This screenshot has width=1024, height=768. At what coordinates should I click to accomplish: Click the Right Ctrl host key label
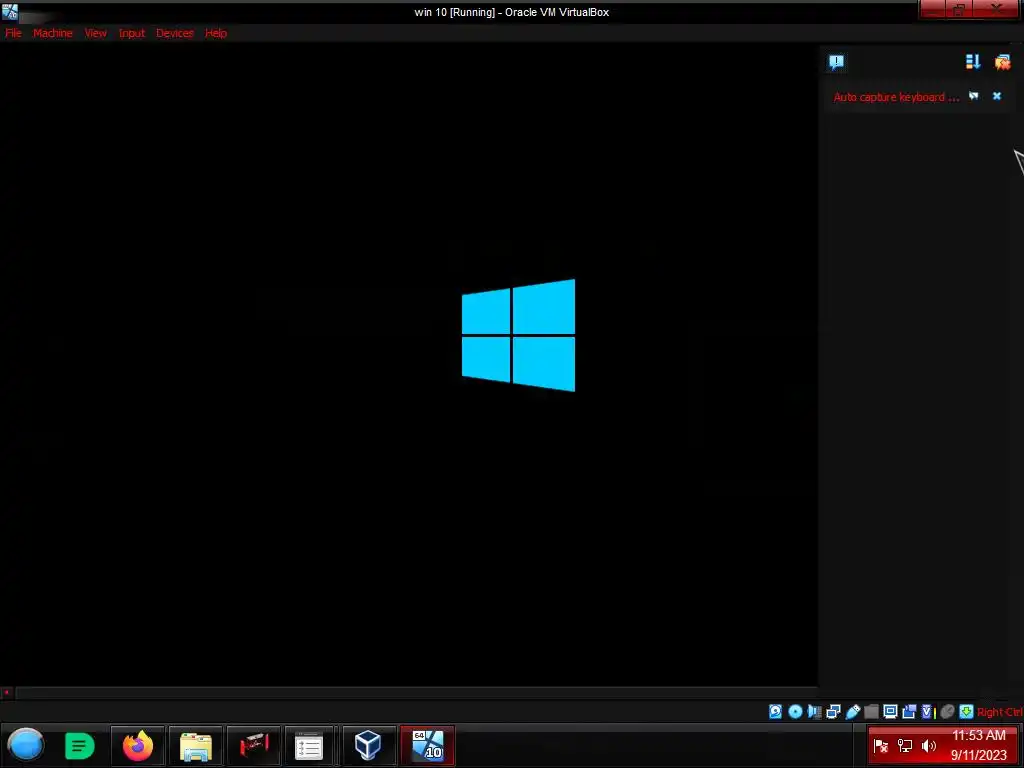click(1000, 712)
